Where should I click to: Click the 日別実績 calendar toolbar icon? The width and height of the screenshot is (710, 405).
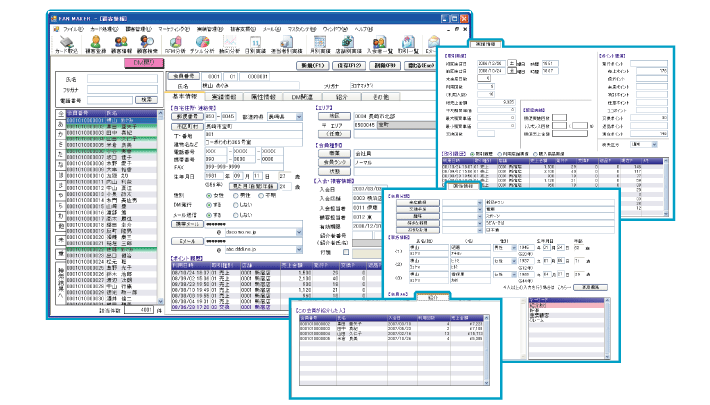pos(255,44)
